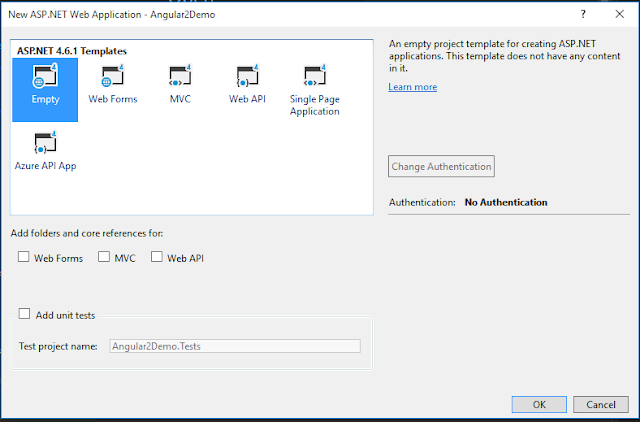Select the Empty template icon
The height and width of the screenshot is (422, 640).
(45, 90)
